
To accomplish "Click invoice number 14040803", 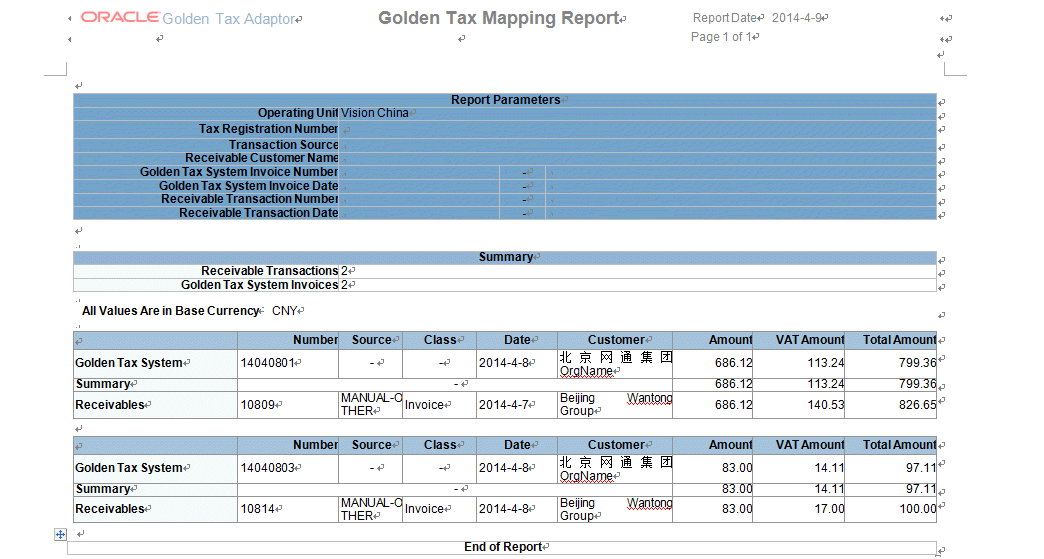I will pyautogui.click(x=267, y=468).
